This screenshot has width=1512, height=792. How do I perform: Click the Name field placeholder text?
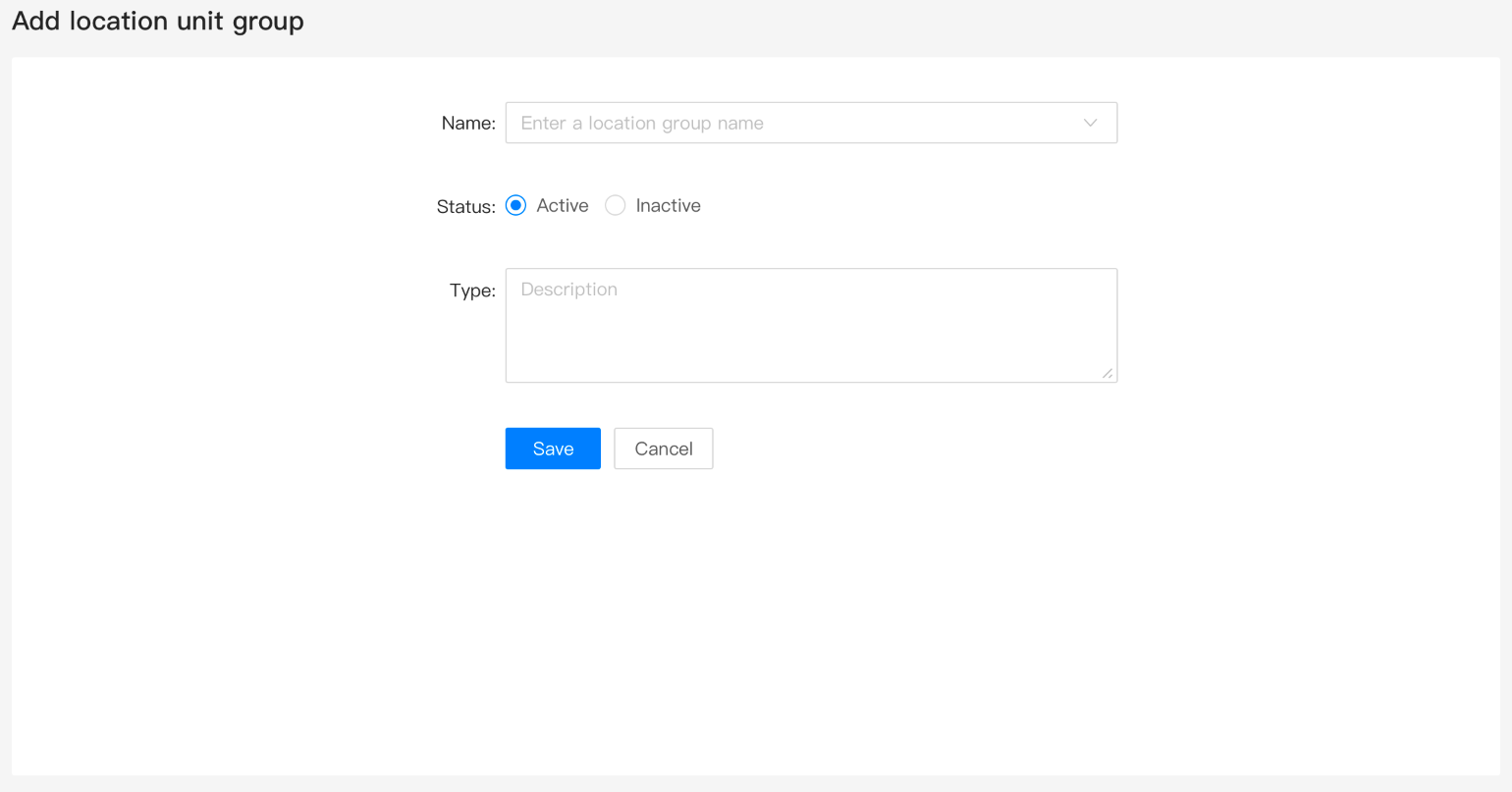[642, 123]
